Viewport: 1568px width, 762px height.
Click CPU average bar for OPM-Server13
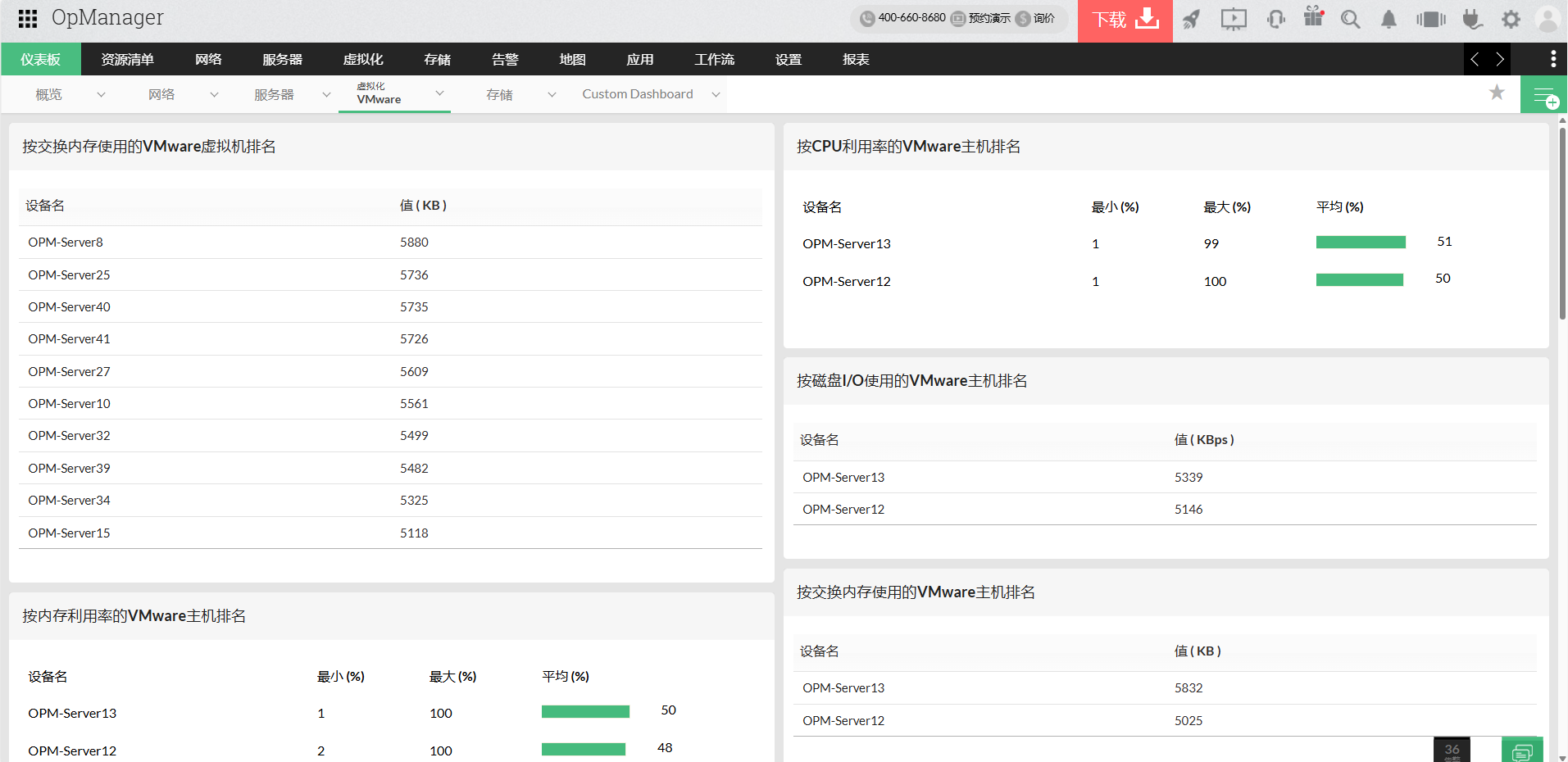[1361, 242]
